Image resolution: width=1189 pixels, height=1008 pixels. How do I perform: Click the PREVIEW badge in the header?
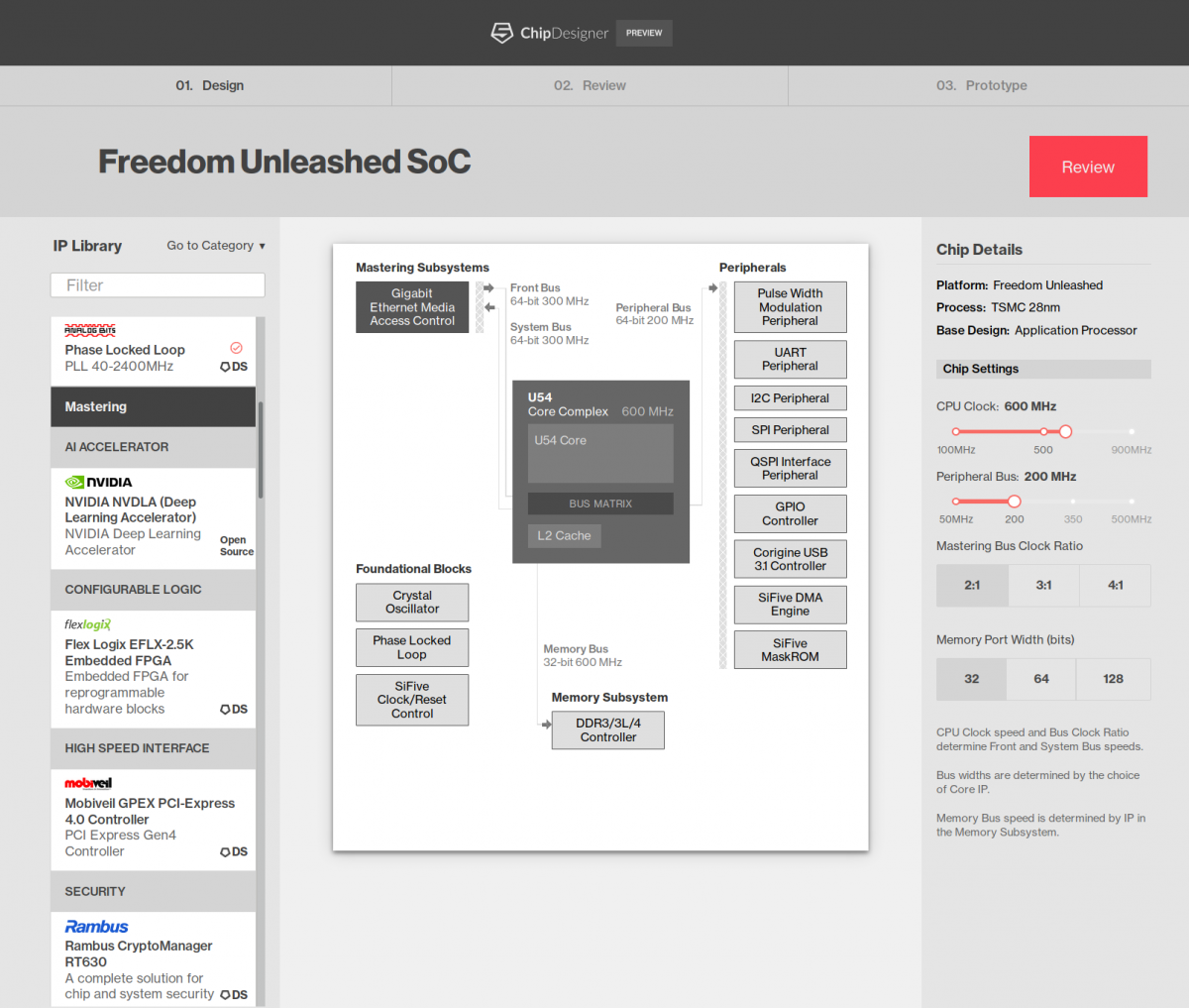[644, 33]
